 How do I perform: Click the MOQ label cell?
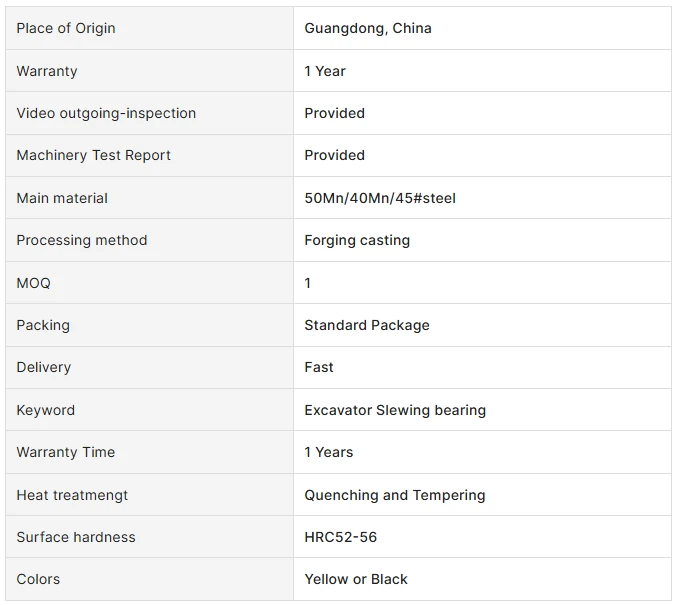(x=149, y=282)
